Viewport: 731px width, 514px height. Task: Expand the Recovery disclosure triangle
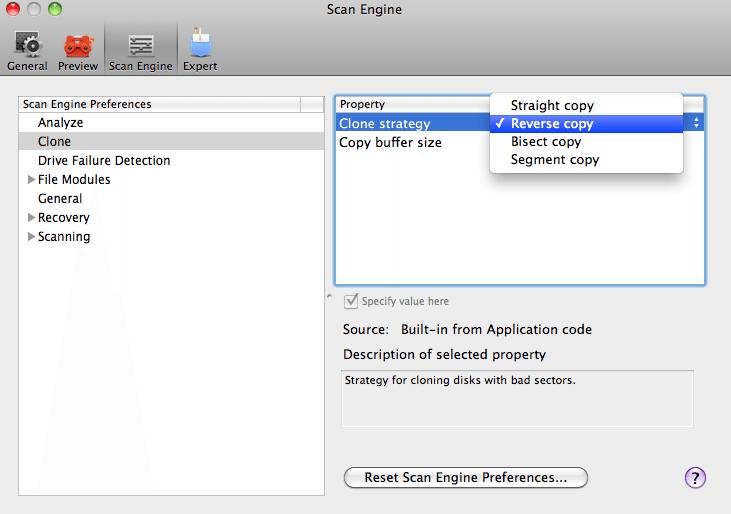tap(31, 218)
